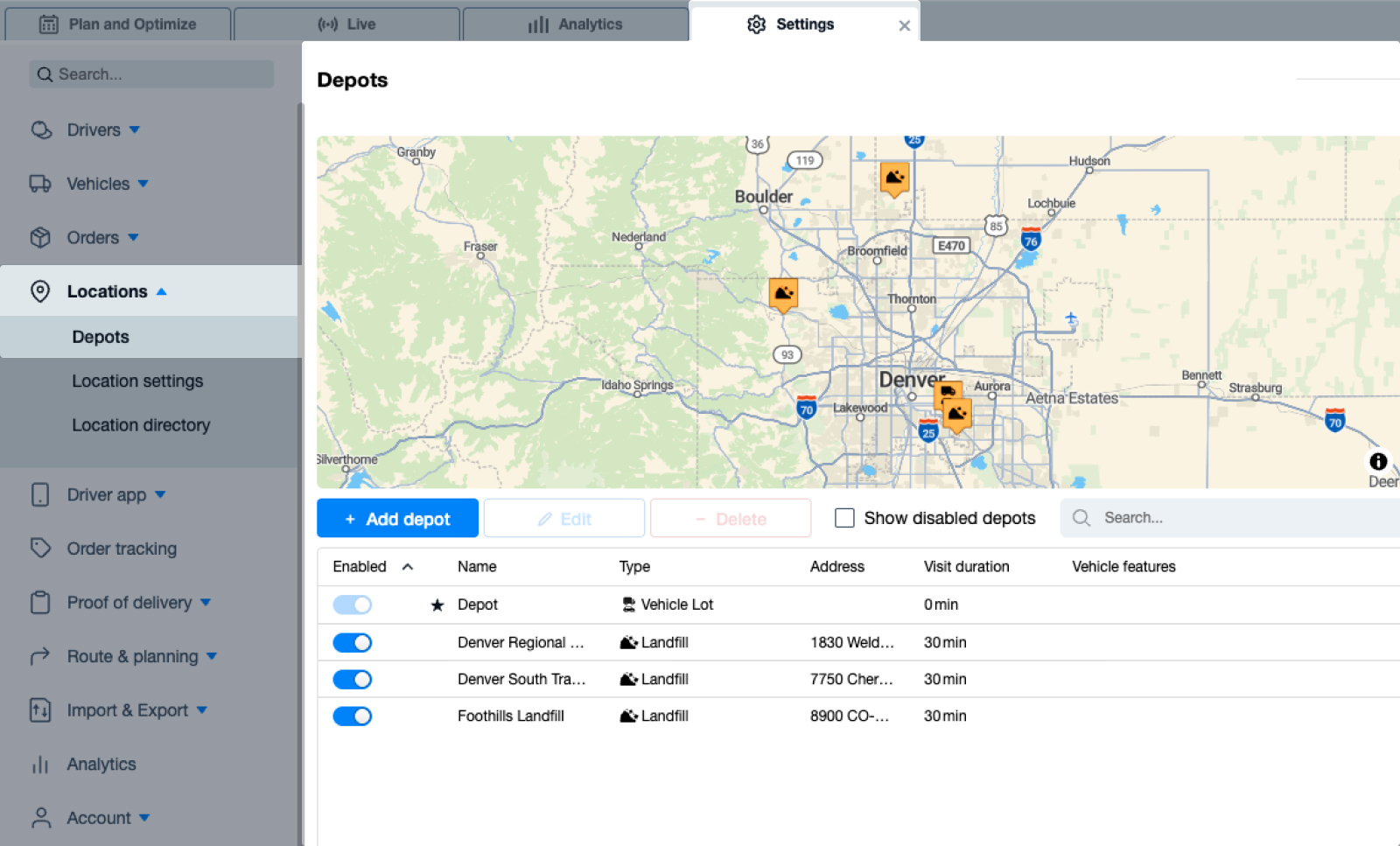The width and height of the screenshot is (1400, 846).
Task: Click the Locations pin icon
Action: 40,291
